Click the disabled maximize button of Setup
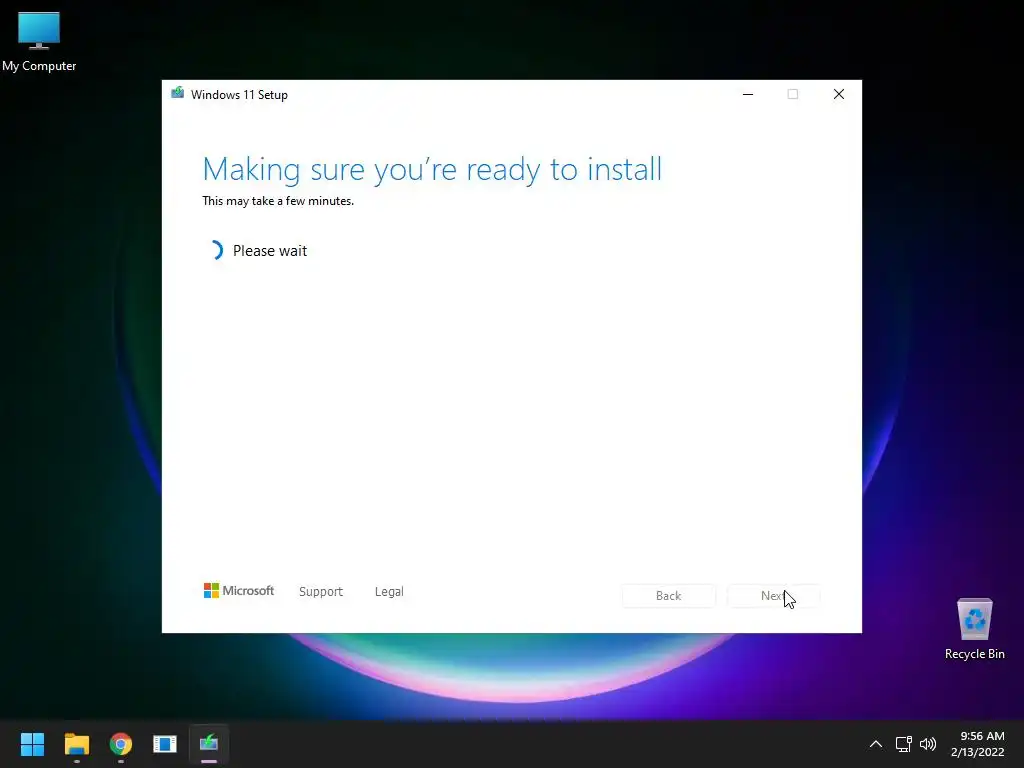This screenshot has width=1024, height=768. pyautogui.click(x=793, y=94)
